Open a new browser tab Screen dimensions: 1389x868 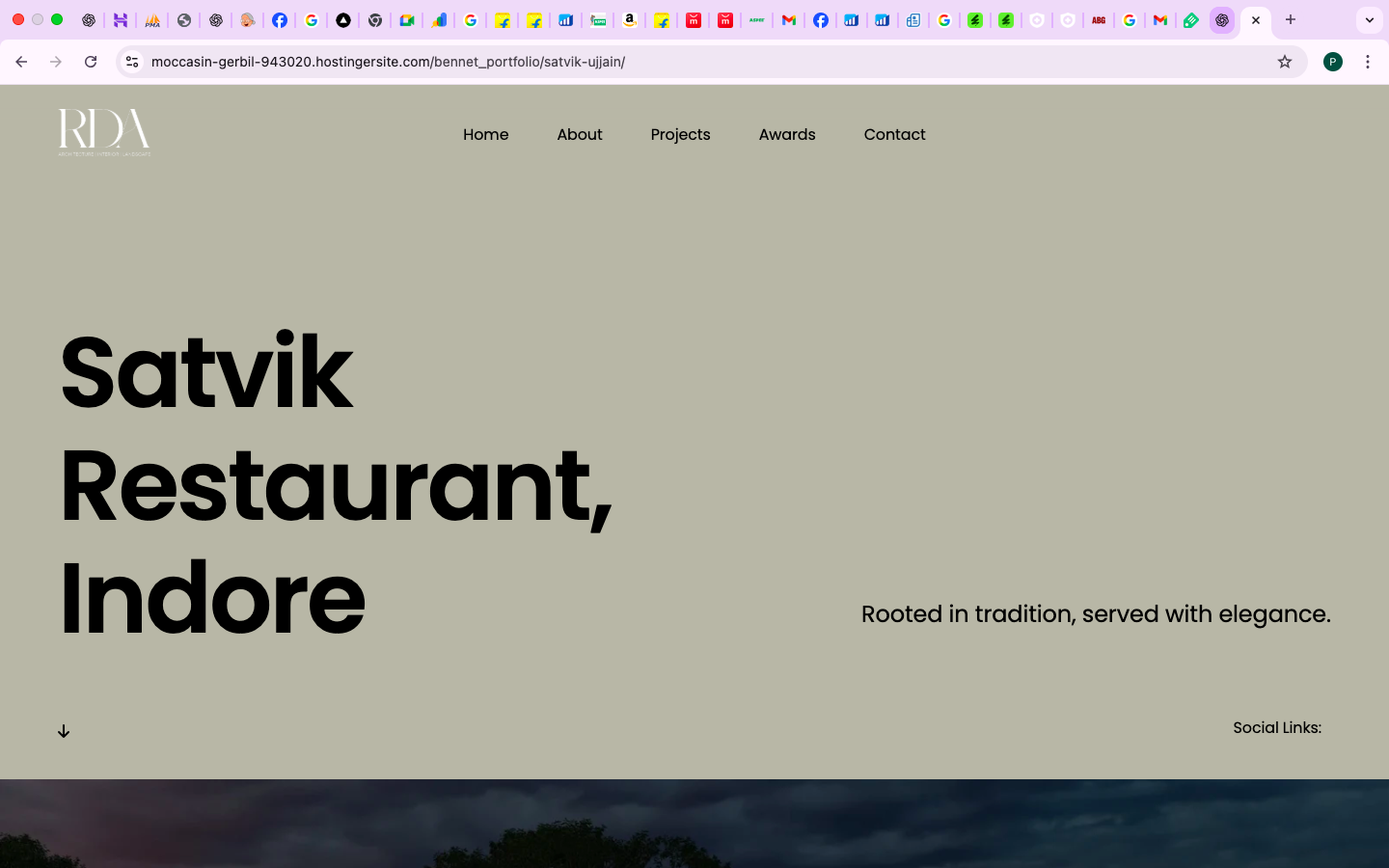[1291, 20]
